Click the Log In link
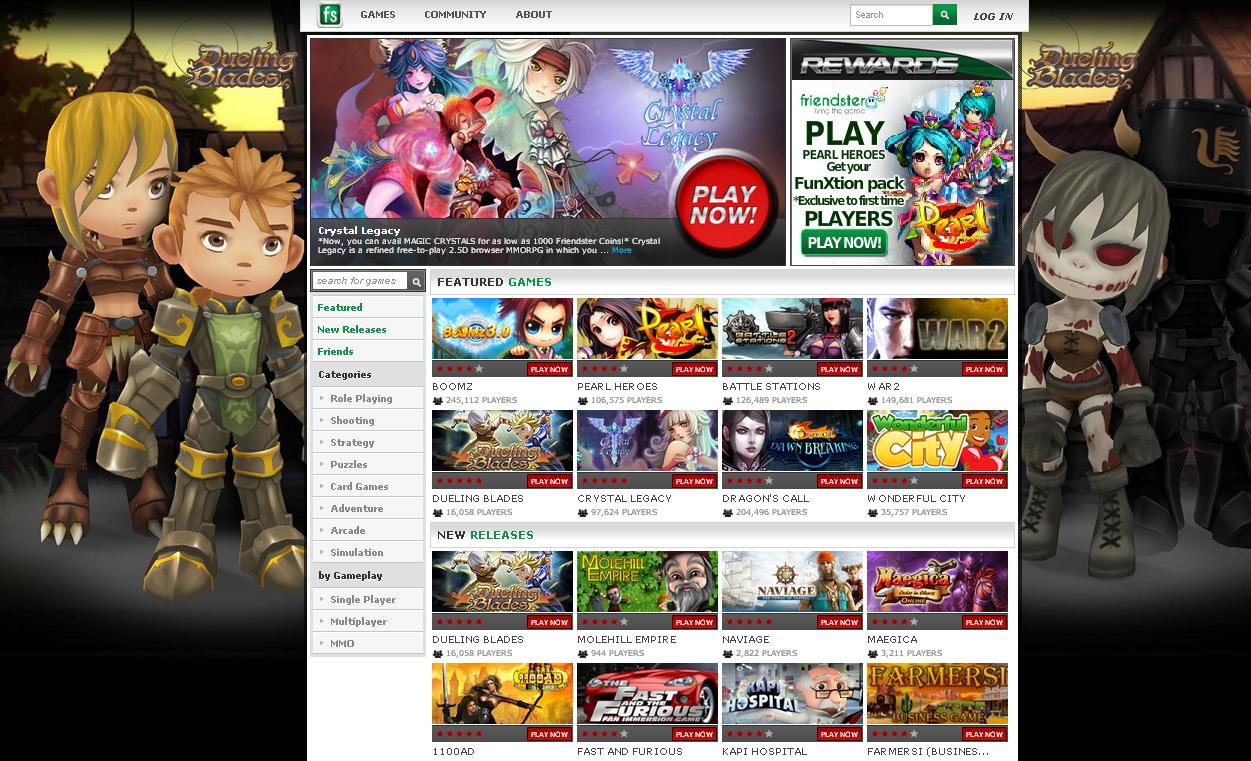Screen dimensions: 1251x761 pyautogui.click(x=993, y=16)
